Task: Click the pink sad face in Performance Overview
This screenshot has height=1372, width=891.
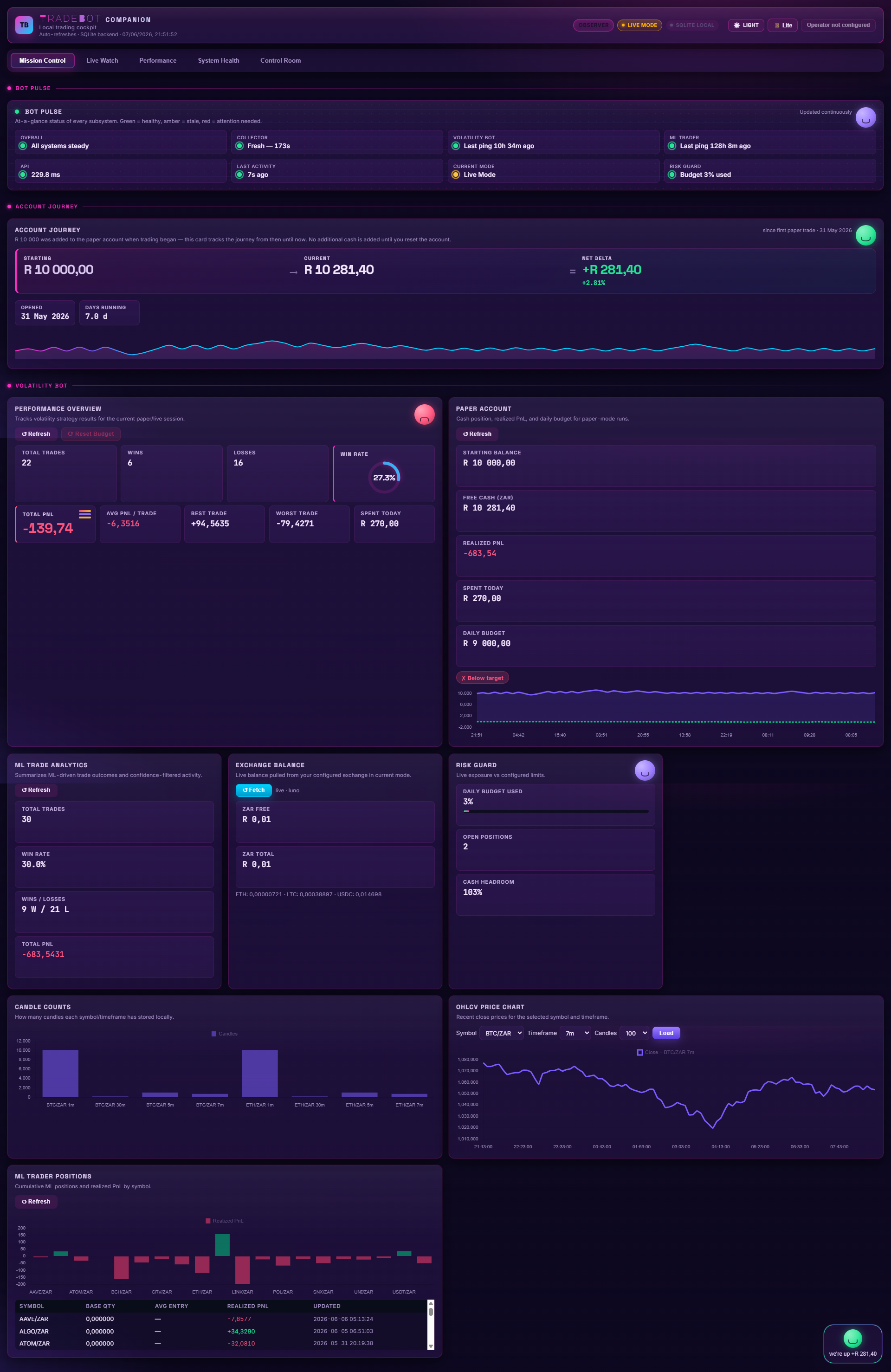Action: (x=424, y=414)
